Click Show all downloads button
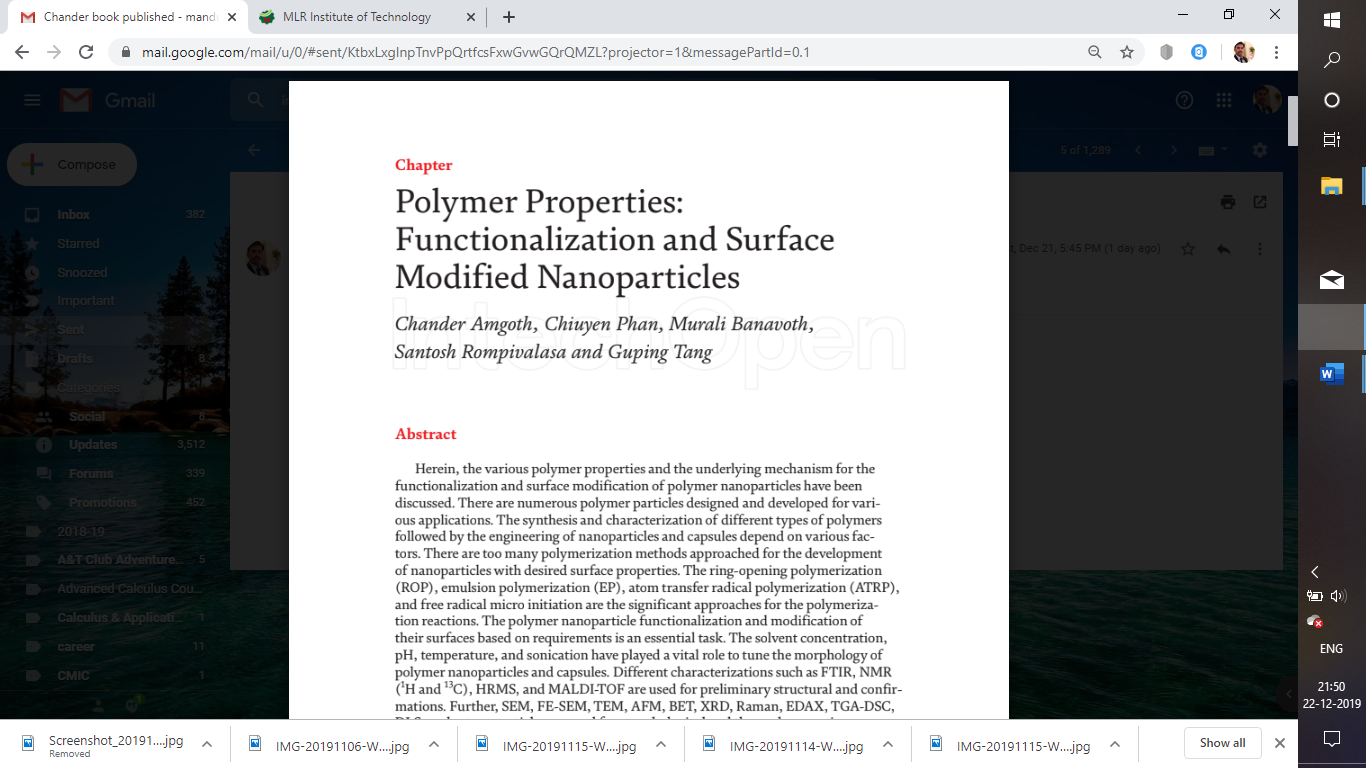The width and height of the screenshot is (1366, 768). (x=1222, y=743)
